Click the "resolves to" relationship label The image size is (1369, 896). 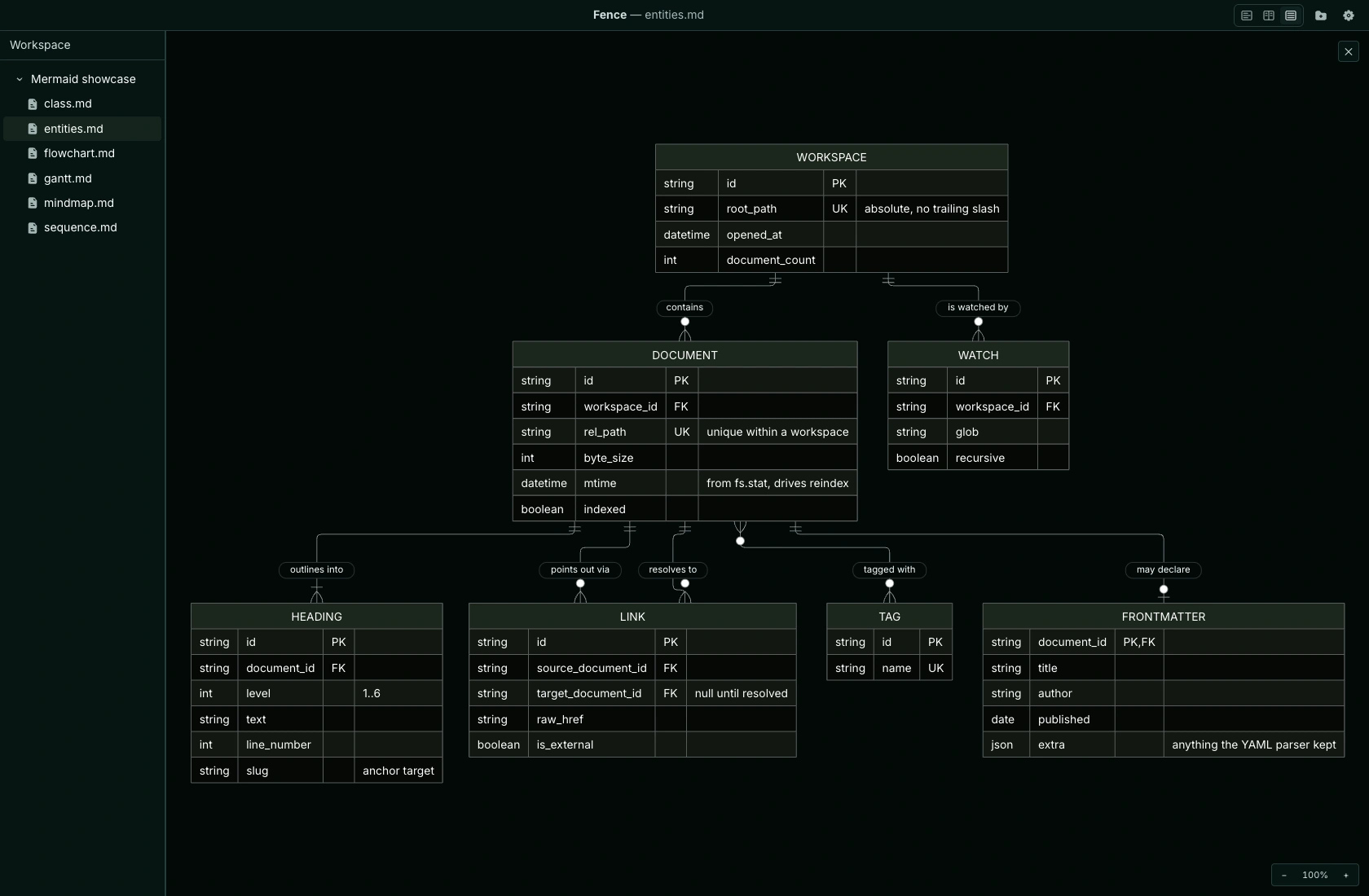click(672, 570)
